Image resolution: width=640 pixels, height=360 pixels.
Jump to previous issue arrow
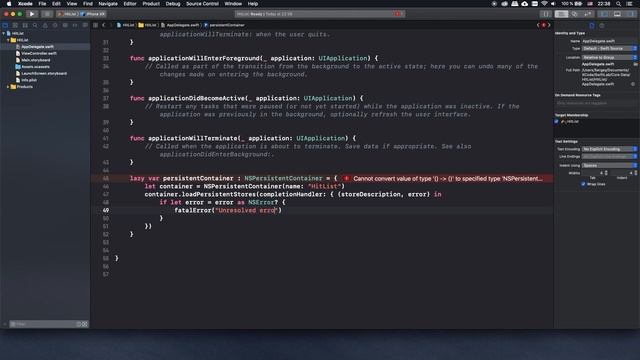(538, 25)
